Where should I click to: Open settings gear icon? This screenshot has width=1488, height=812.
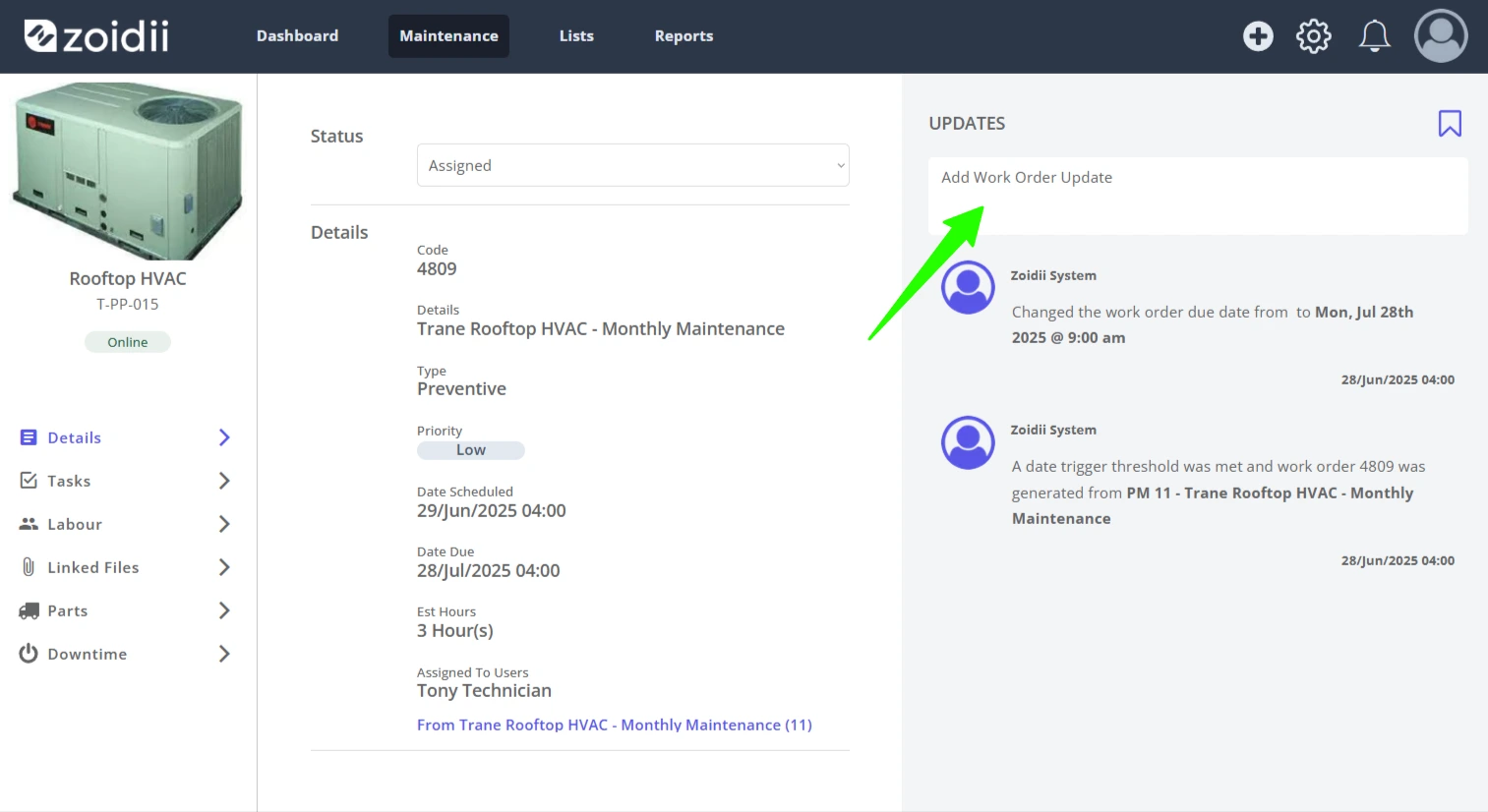coord(1313,36)
